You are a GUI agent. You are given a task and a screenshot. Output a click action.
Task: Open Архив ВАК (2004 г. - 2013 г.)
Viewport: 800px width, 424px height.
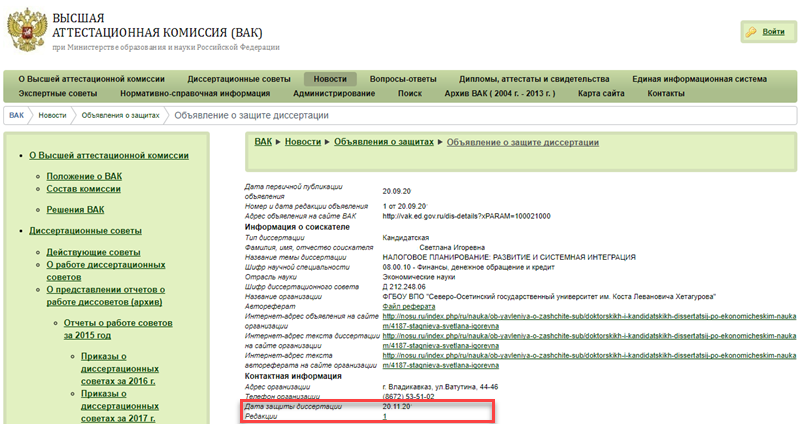click(x=500, y=93)
